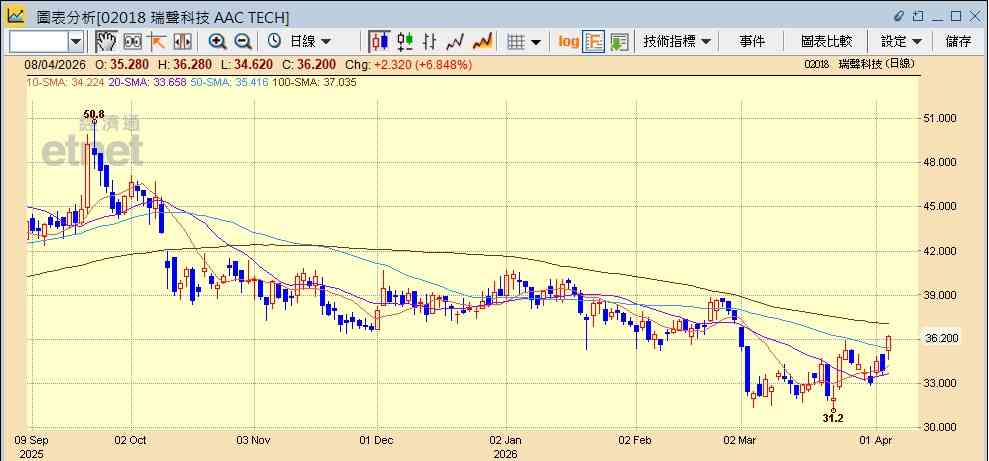989x461 pixels.
Task: Click the paperclip link icon in title bar
Action: click(899, 16)
